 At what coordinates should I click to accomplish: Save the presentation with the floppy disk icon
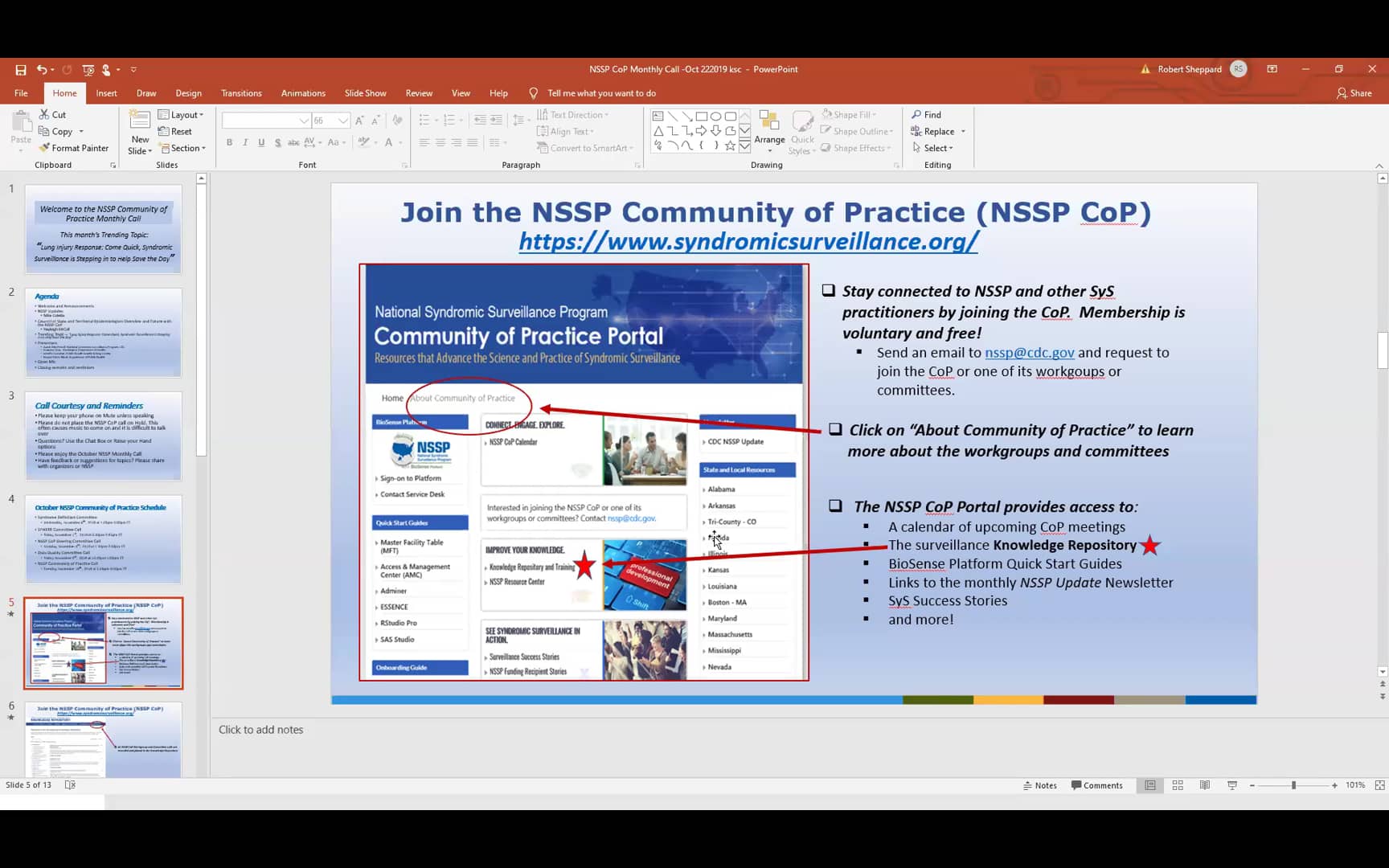coord(21,70)
